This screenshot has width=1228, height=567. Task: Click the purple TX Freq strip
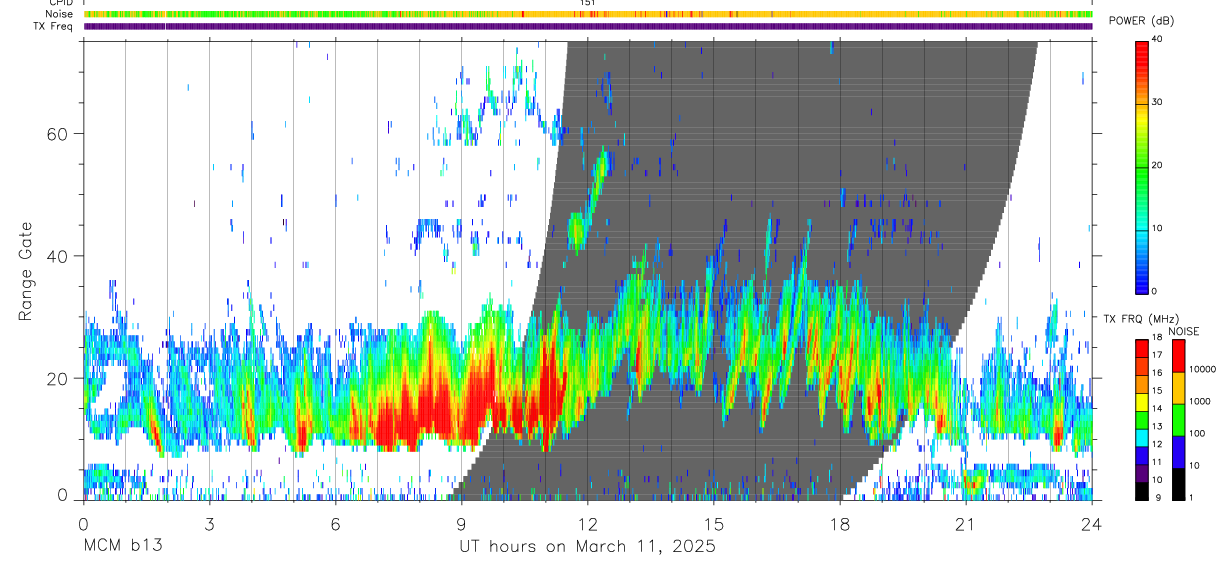click(x=588, y=26)
